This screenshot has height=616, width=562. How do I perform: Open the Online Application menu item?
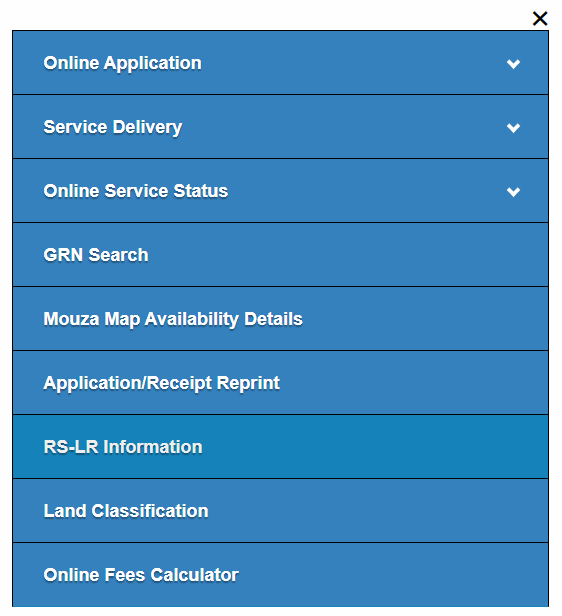click(280, 63)
